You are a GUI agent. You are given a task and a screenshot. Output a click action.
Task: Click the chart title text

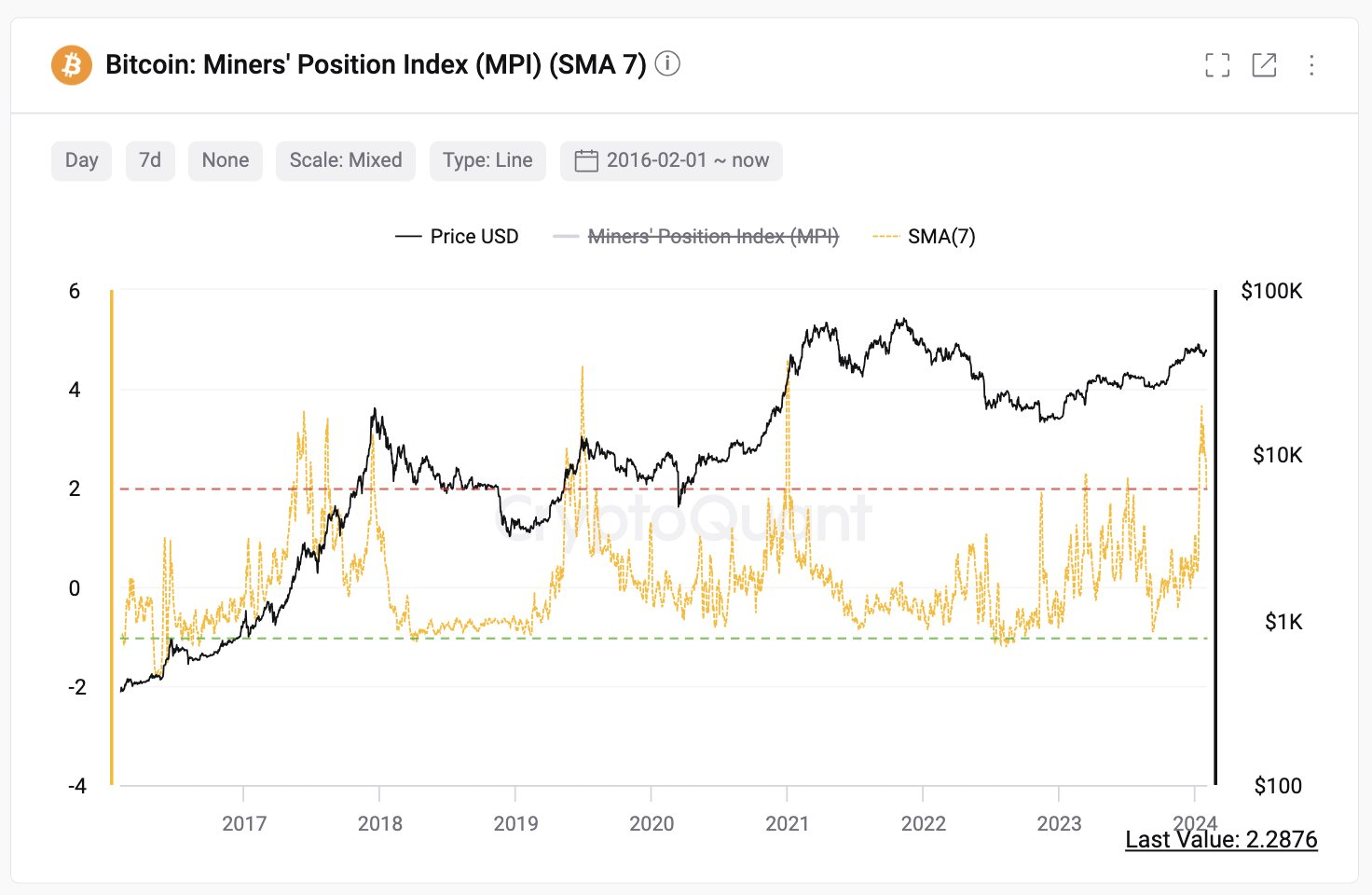(376, 64)
